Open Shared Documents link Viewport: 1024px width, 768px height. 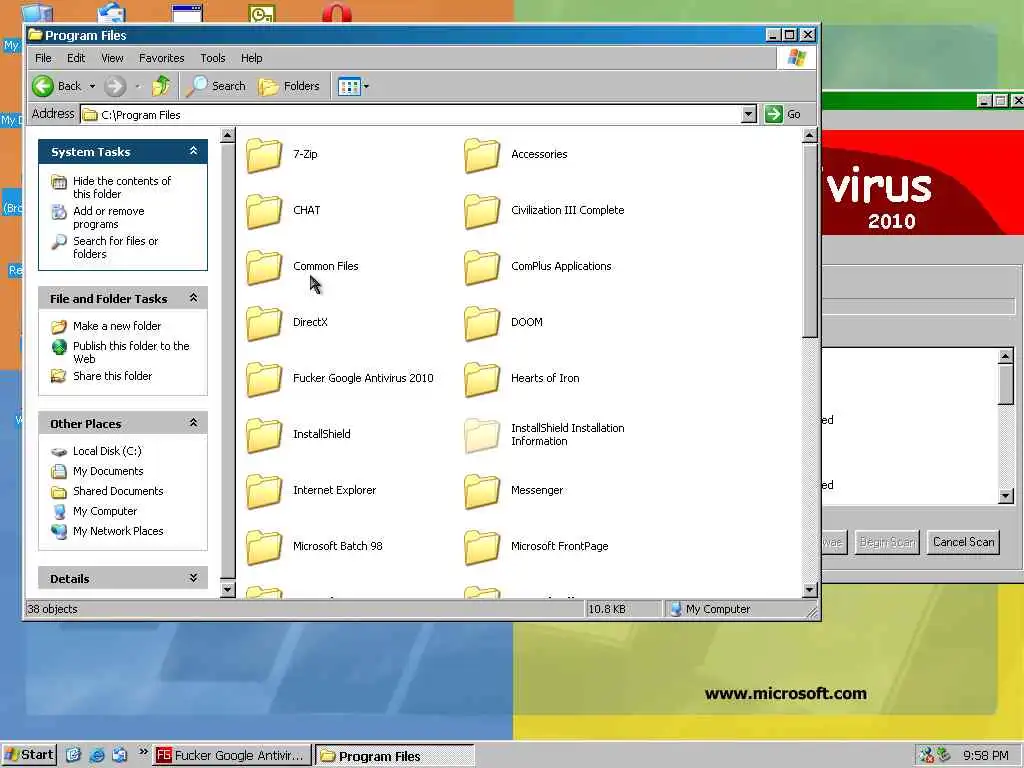tap(118, 491)
